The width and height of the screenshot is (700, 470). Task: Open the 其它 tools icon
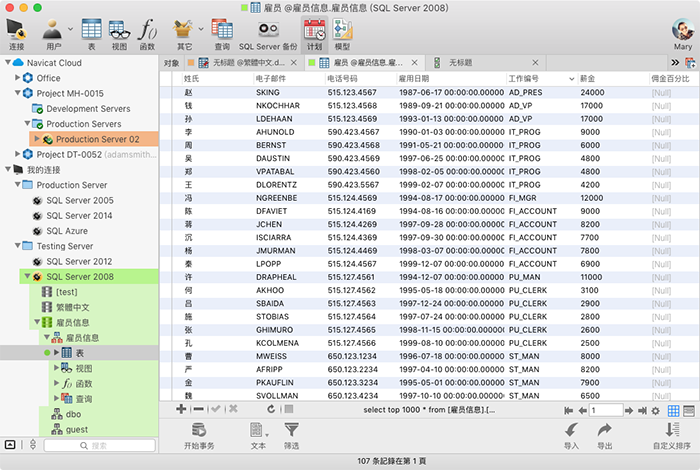click(183, 34)
